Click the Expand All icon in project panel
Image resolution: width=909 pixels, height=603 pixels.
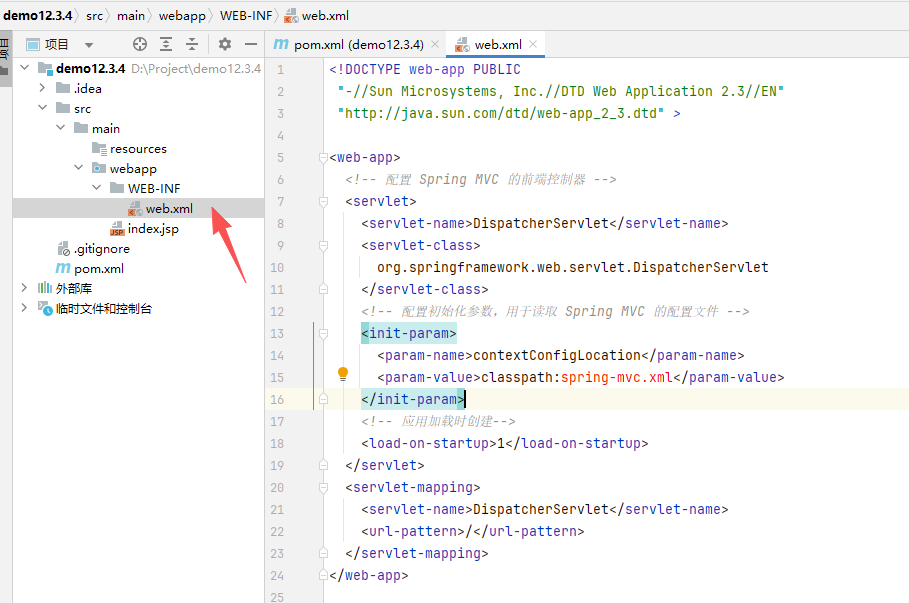coord(166,44)
